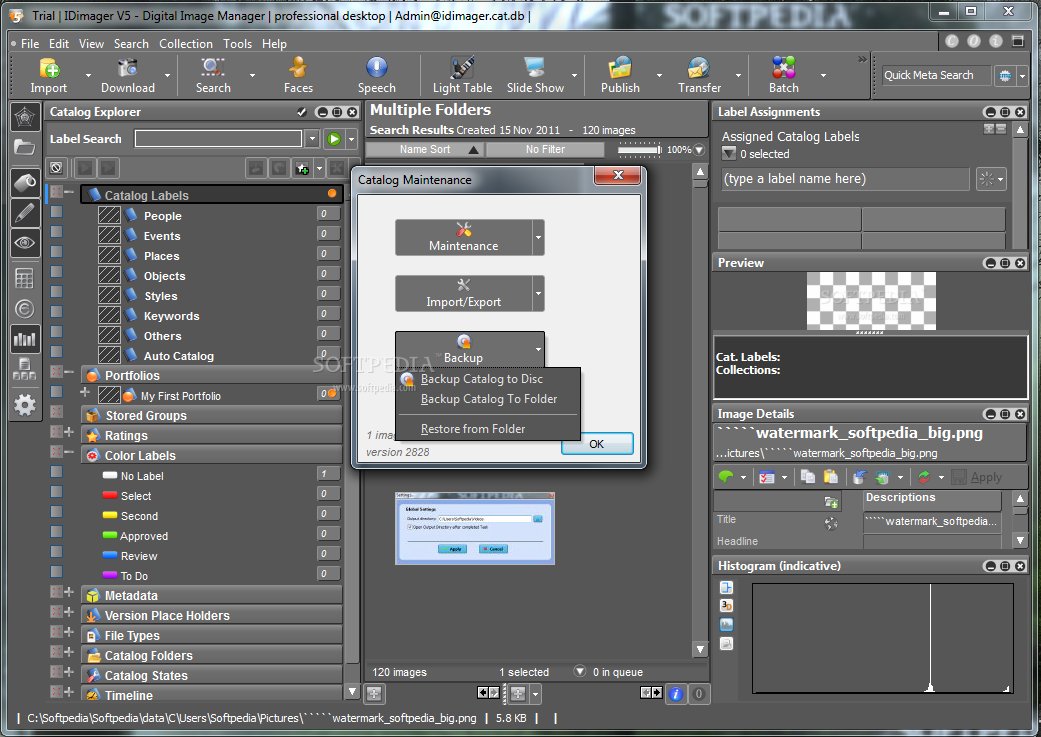Open the Faces tool
Screen dimensions: 1041x737
pos(298,75)
